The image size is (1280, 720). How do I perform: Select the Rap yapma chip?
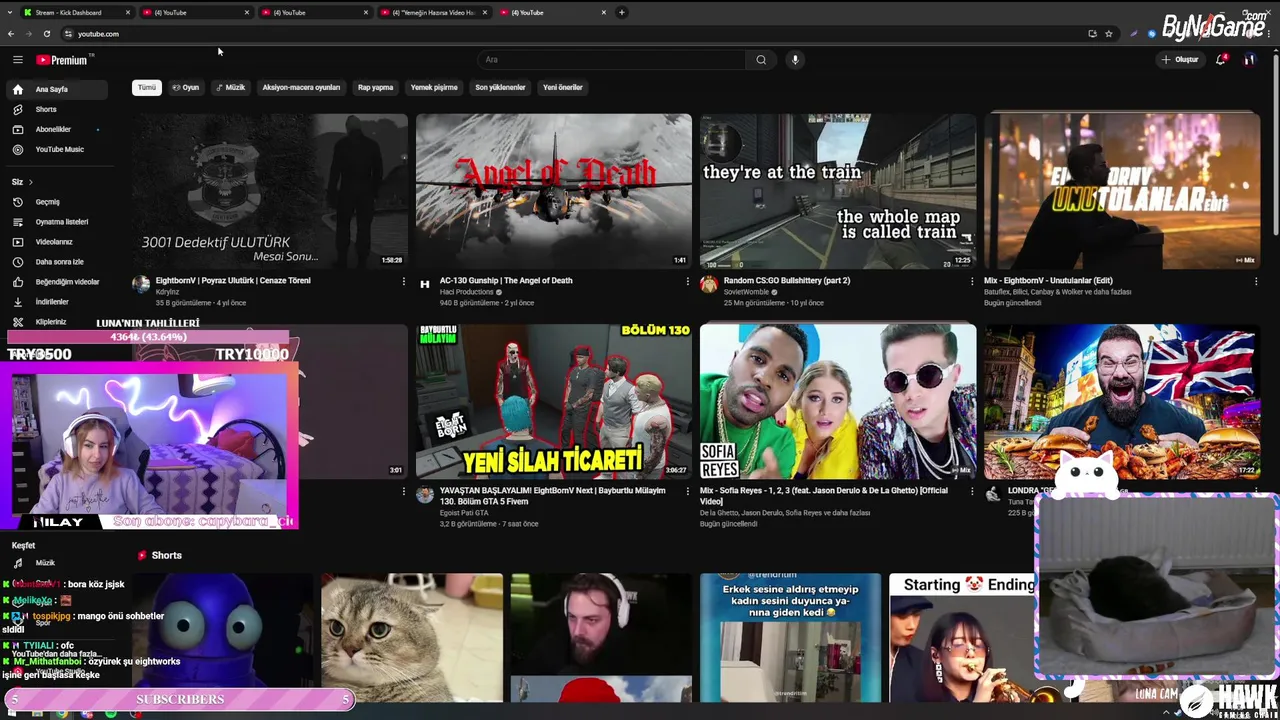[376, 88]
